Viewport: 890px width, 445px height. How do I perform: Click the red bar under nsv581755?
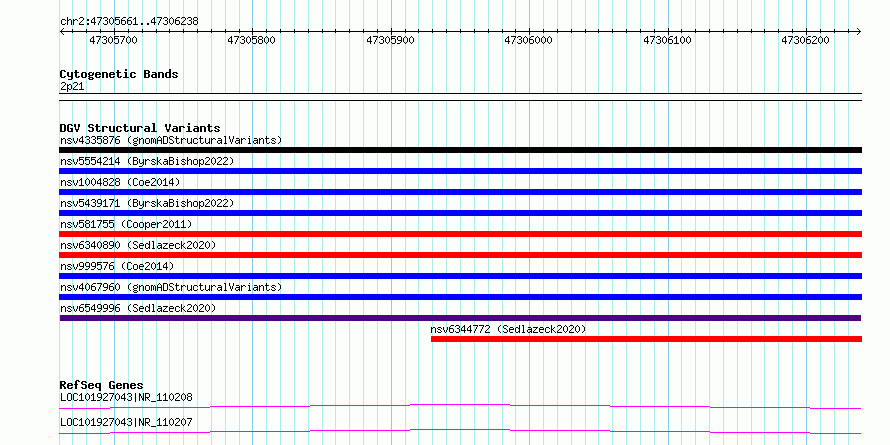[x=460, y=234]
